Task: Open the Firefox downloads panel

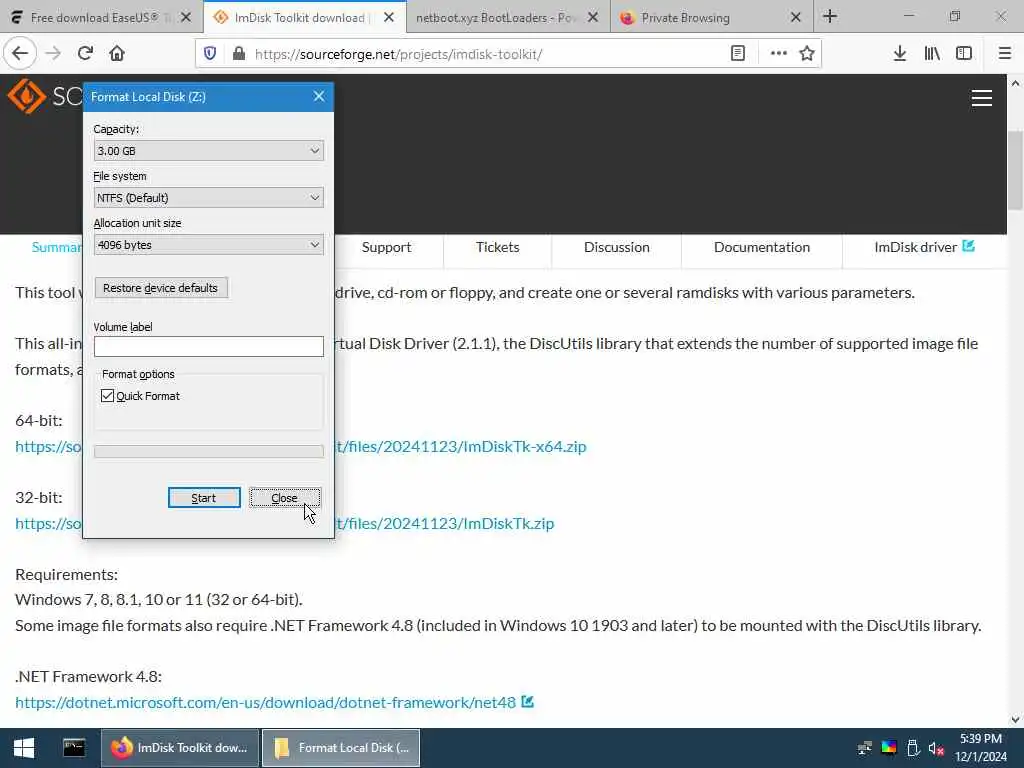Action: point(900,54)
